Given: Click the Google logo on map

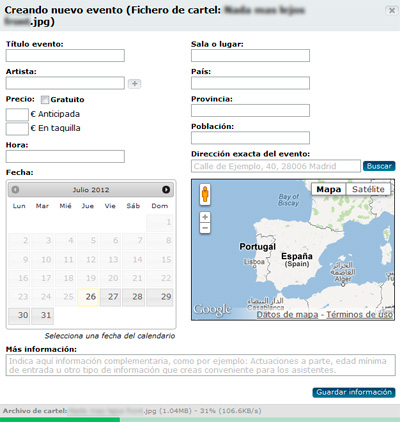Looking at the screenshot, I should click(212, 310).
